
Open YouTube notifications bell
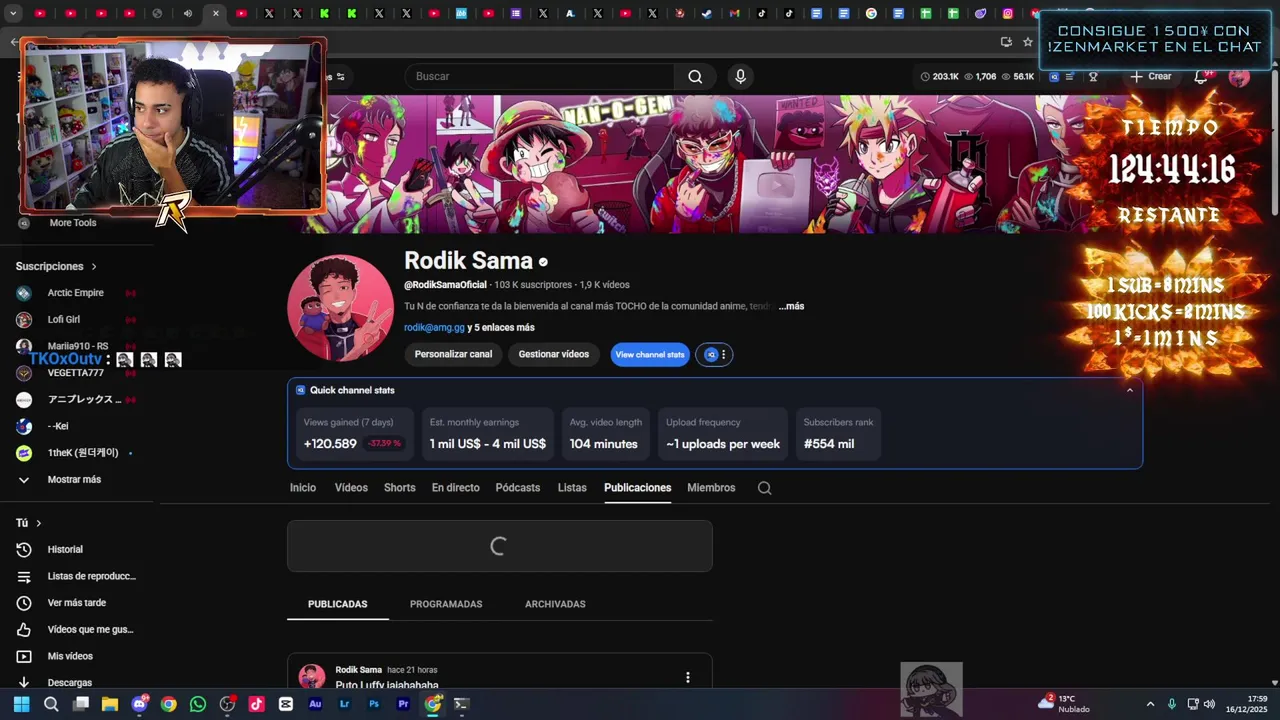coord(1201,76)
